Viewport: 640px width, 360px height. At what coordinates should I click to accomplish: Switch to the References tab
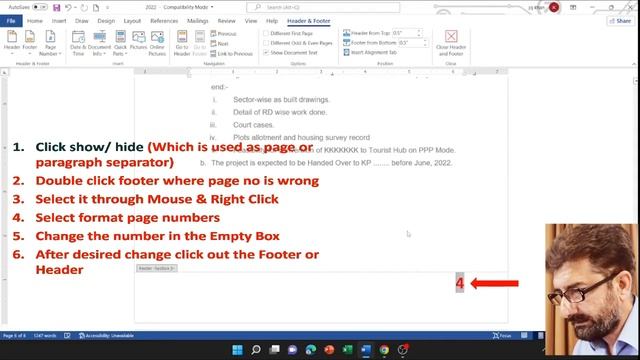click(x=164, y=21)
